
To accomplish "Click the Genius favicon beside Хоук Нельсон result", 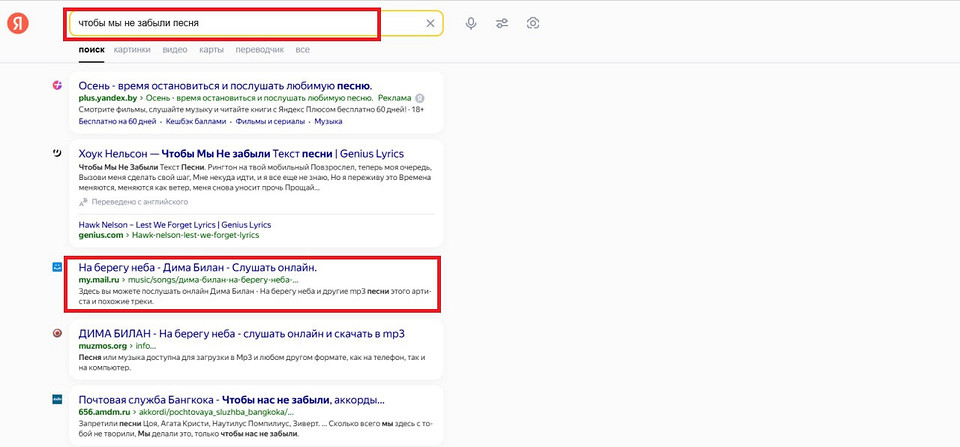I will (x=57, y=153).
